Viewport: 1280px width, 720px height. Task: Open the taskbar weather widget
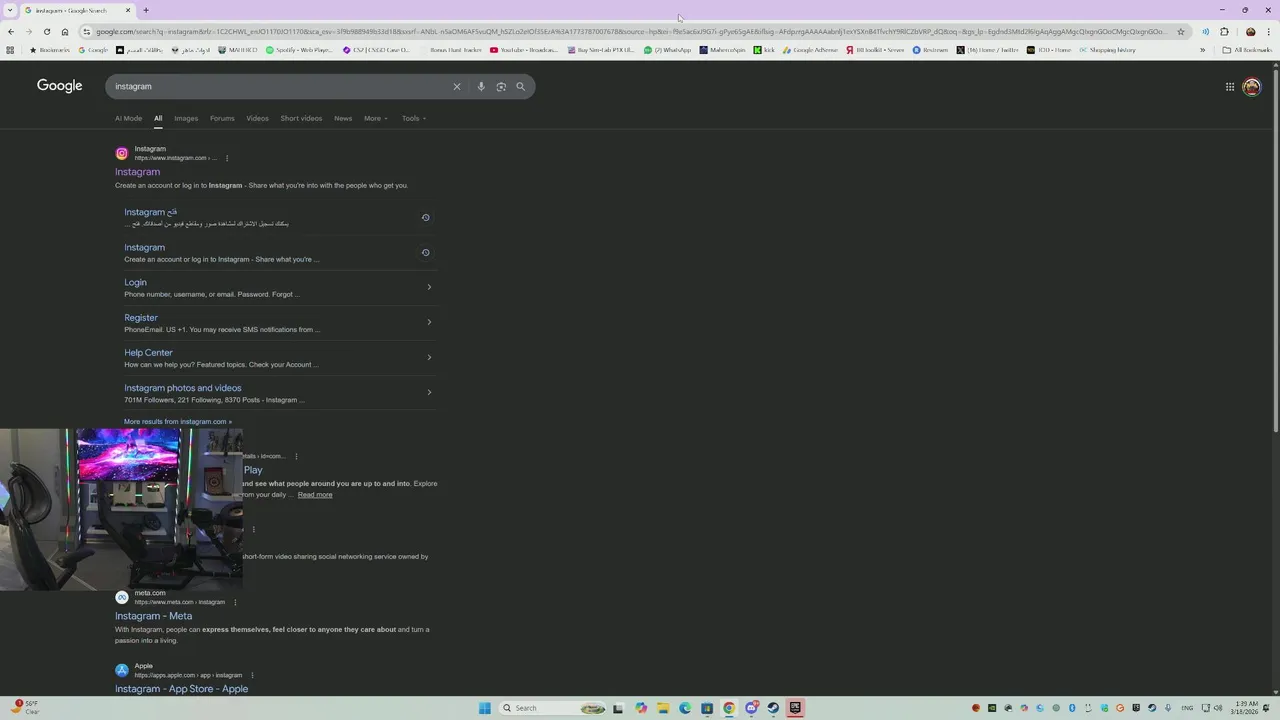point(25,708)
